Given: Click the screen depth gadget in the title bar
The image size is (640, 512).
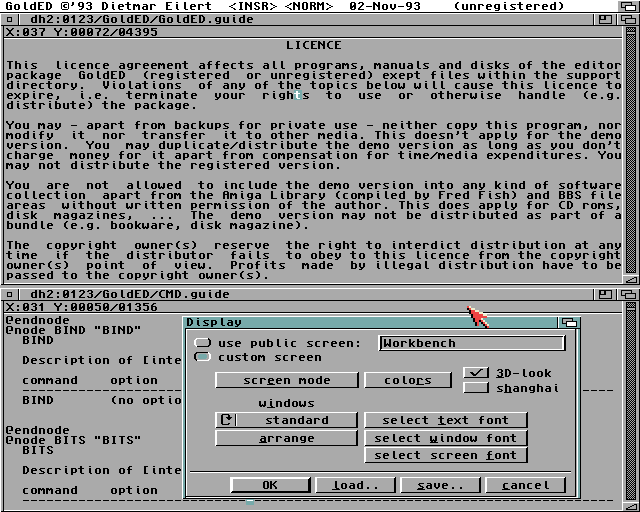Looking at the screenshot, I should [629, 6].
